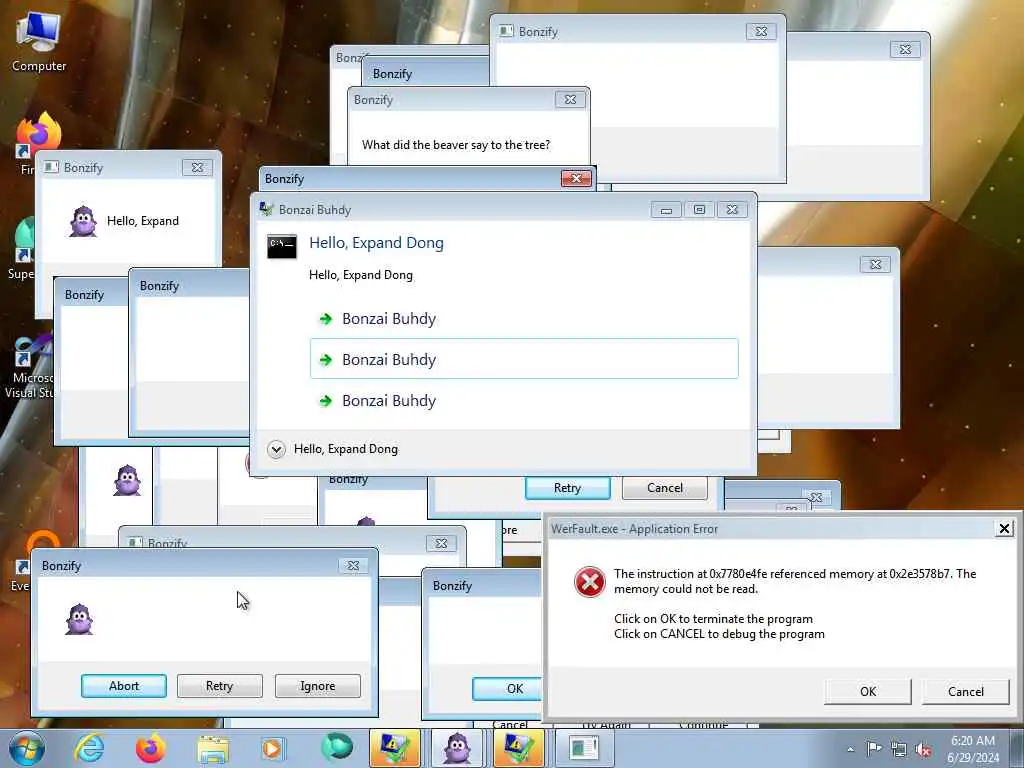Click the muted volume tray icon
This screenshot has width=1024, height=768.
(x=923, y=750)
